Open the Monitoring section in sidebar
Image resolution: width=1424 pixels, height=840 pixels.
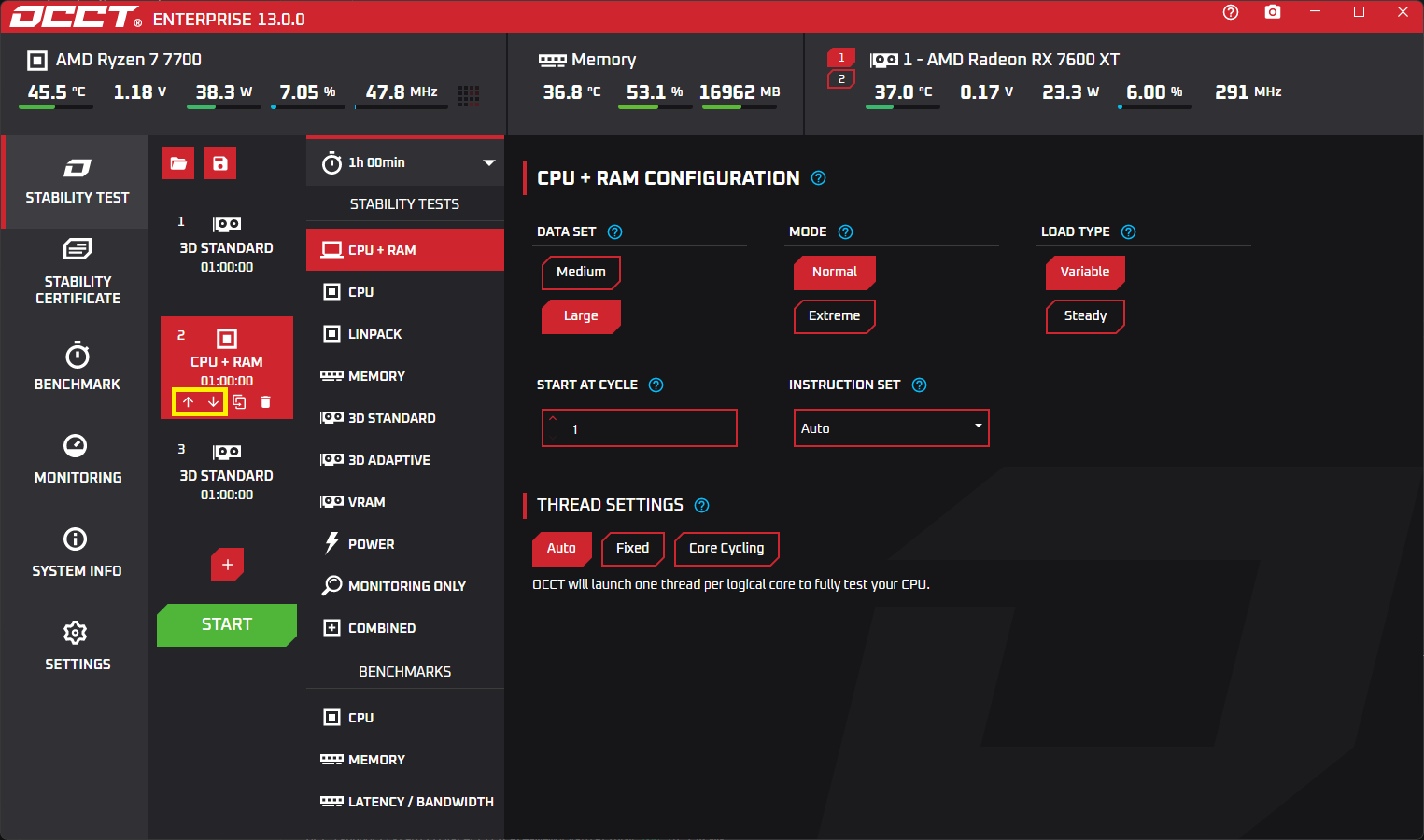(77, 459)
